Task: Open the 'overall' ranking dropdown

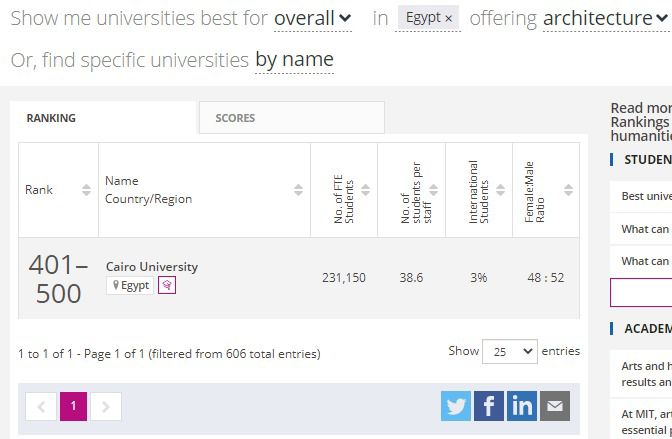Action: click(312, 18)
